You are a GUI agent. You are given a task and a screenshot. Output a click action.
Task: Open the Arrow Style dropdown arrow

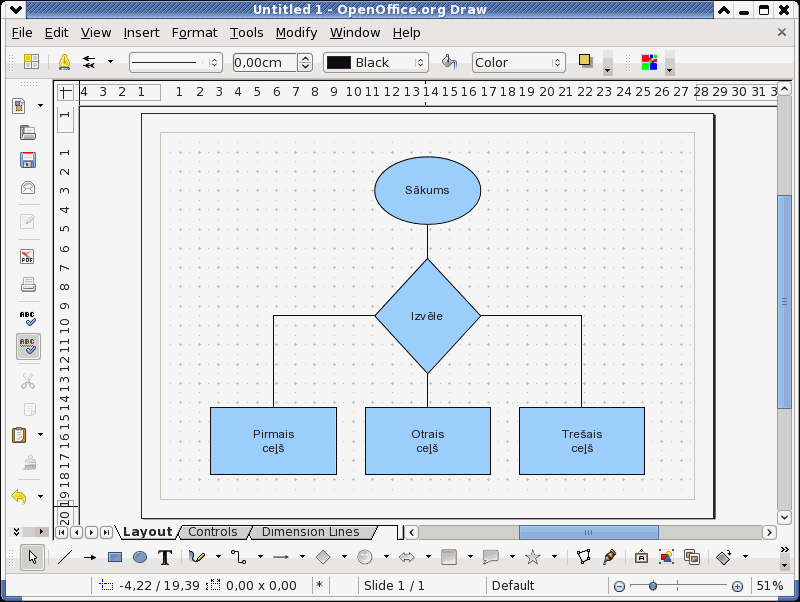[x=110, y=62]
